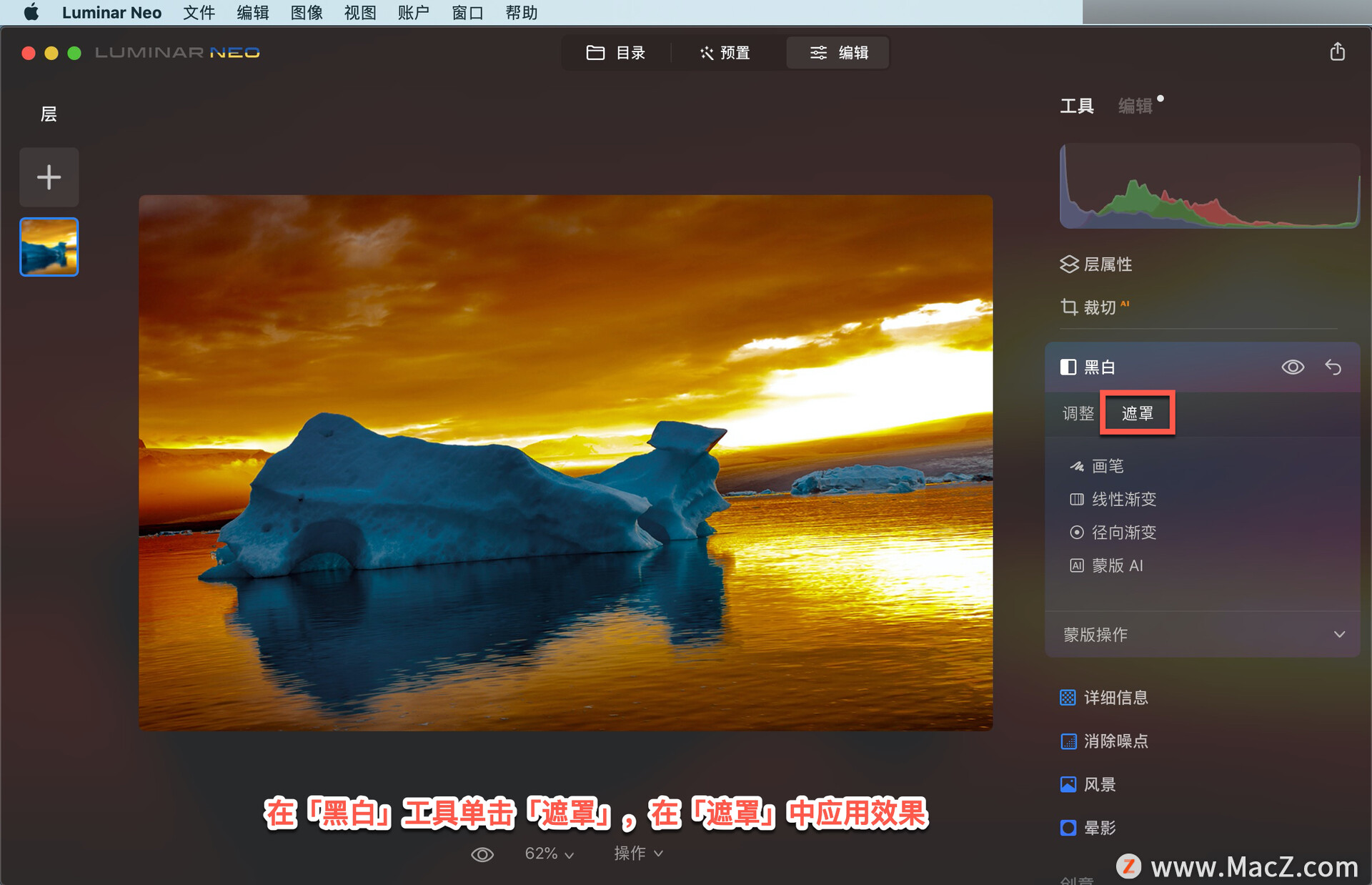The width and height of the screenshot is (1372, 885).
Task: Select the 编辑 edit mode button
Action: click(x=838, y=53)
